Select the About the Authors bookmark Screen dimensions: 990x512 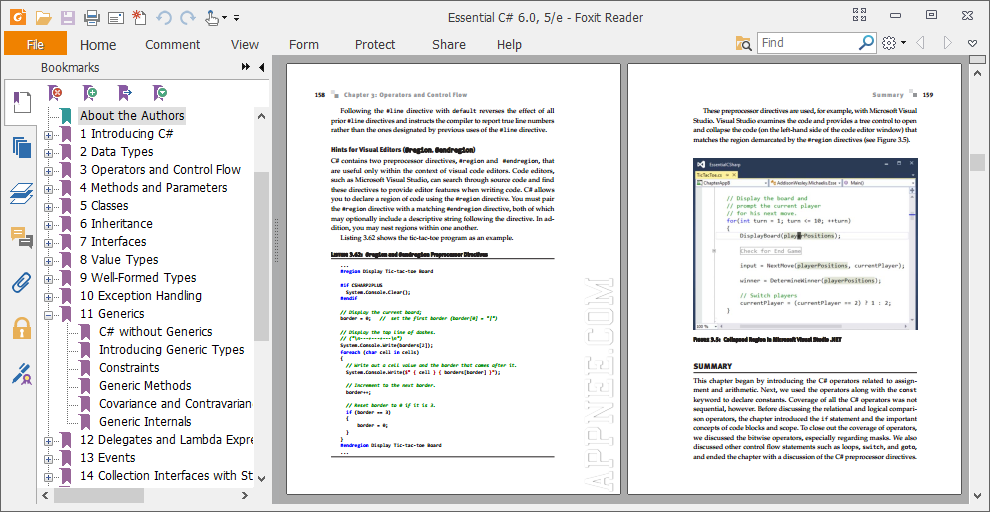coord(132,116)
